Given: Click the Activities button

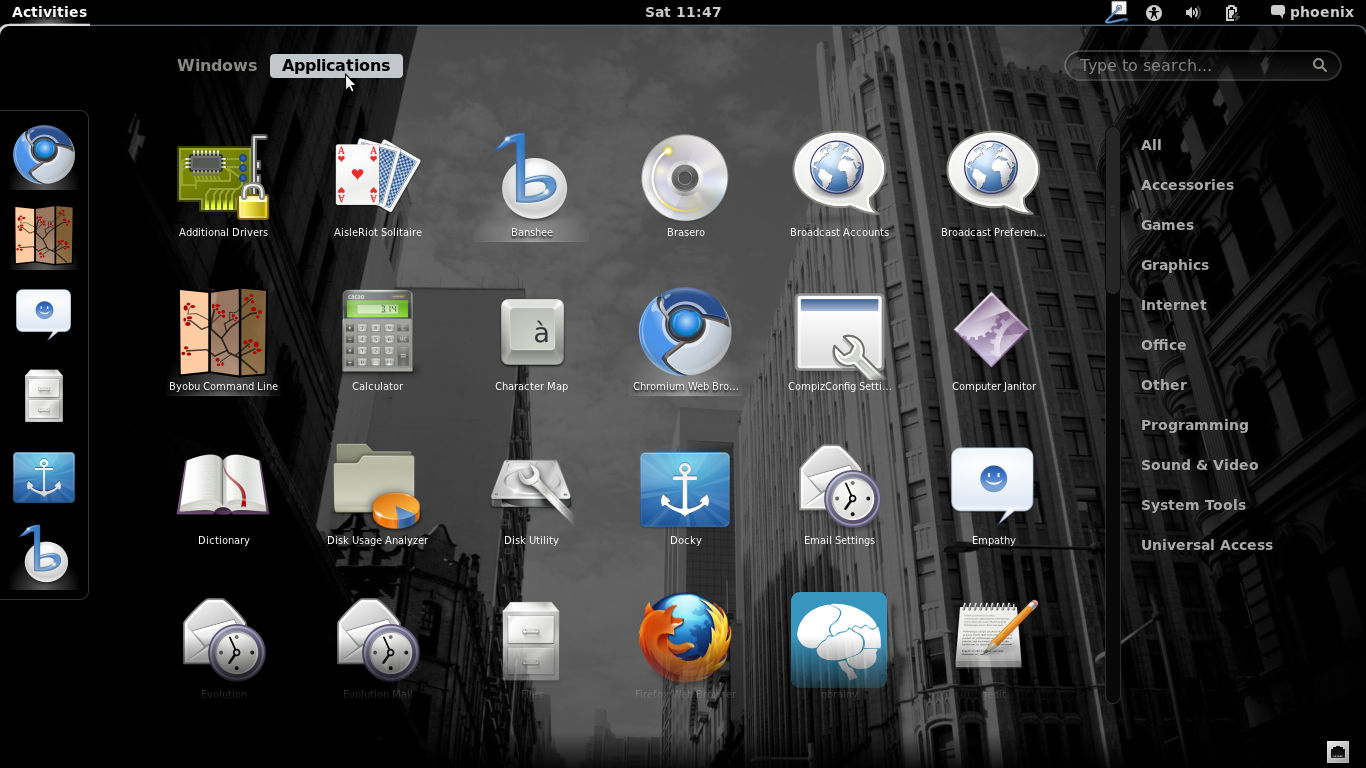Looking at the screenshot, I should tap(49, 12).
